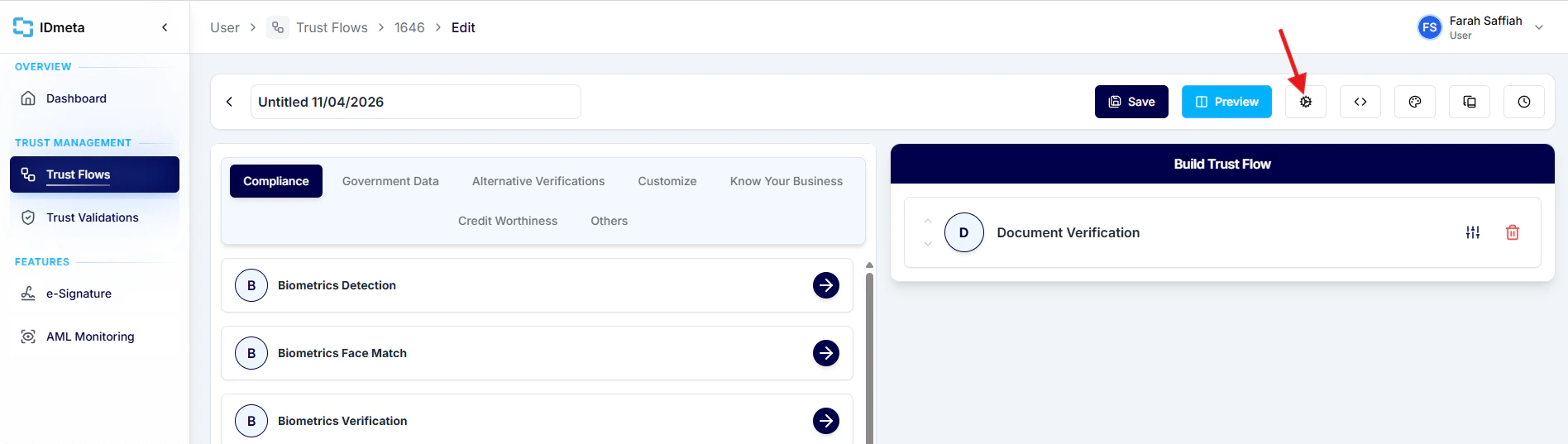Click the D badge of Document Verification
Viewport: 1568px width, 444px height.
coord(963,232)
